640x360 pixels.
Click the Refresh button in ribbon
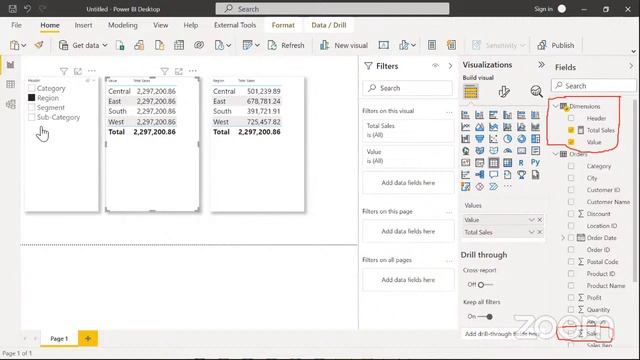click(x=286, y=45)
